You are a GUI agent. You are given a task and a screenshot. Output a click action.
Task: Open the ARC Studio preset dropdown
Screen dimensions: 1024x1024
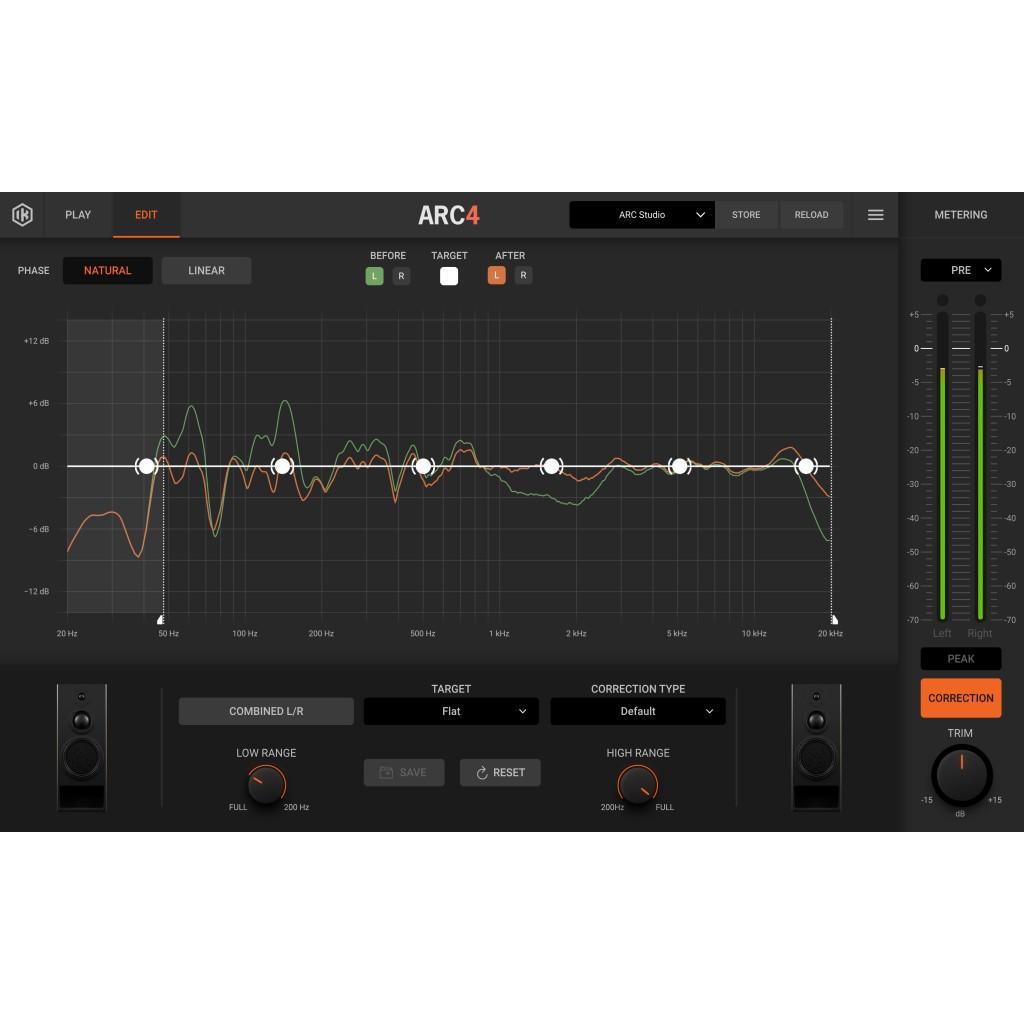[642, 215]
